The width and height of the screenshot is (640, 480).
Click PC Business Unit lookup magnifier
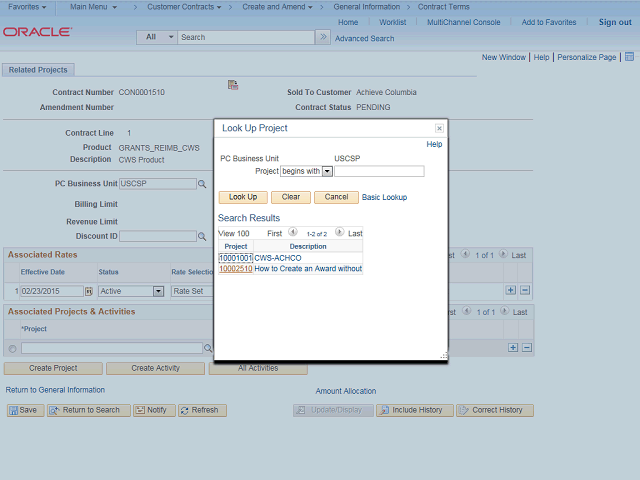pos(202,184)
